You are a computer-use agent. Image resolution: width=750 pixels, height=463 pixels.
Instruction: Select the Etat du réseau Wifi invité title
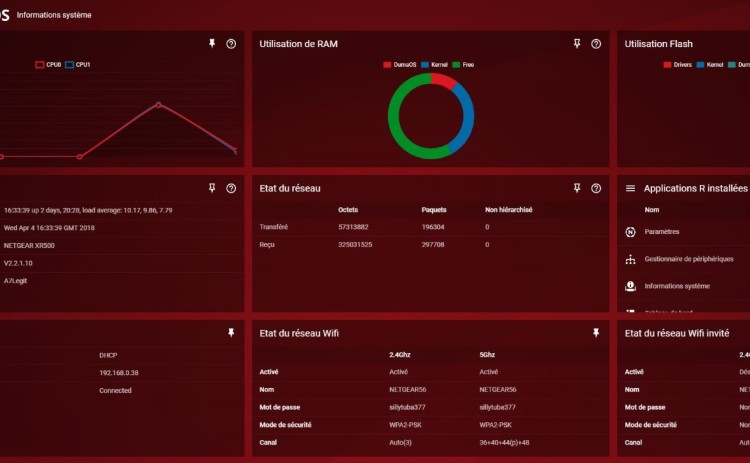pos(677,333)
